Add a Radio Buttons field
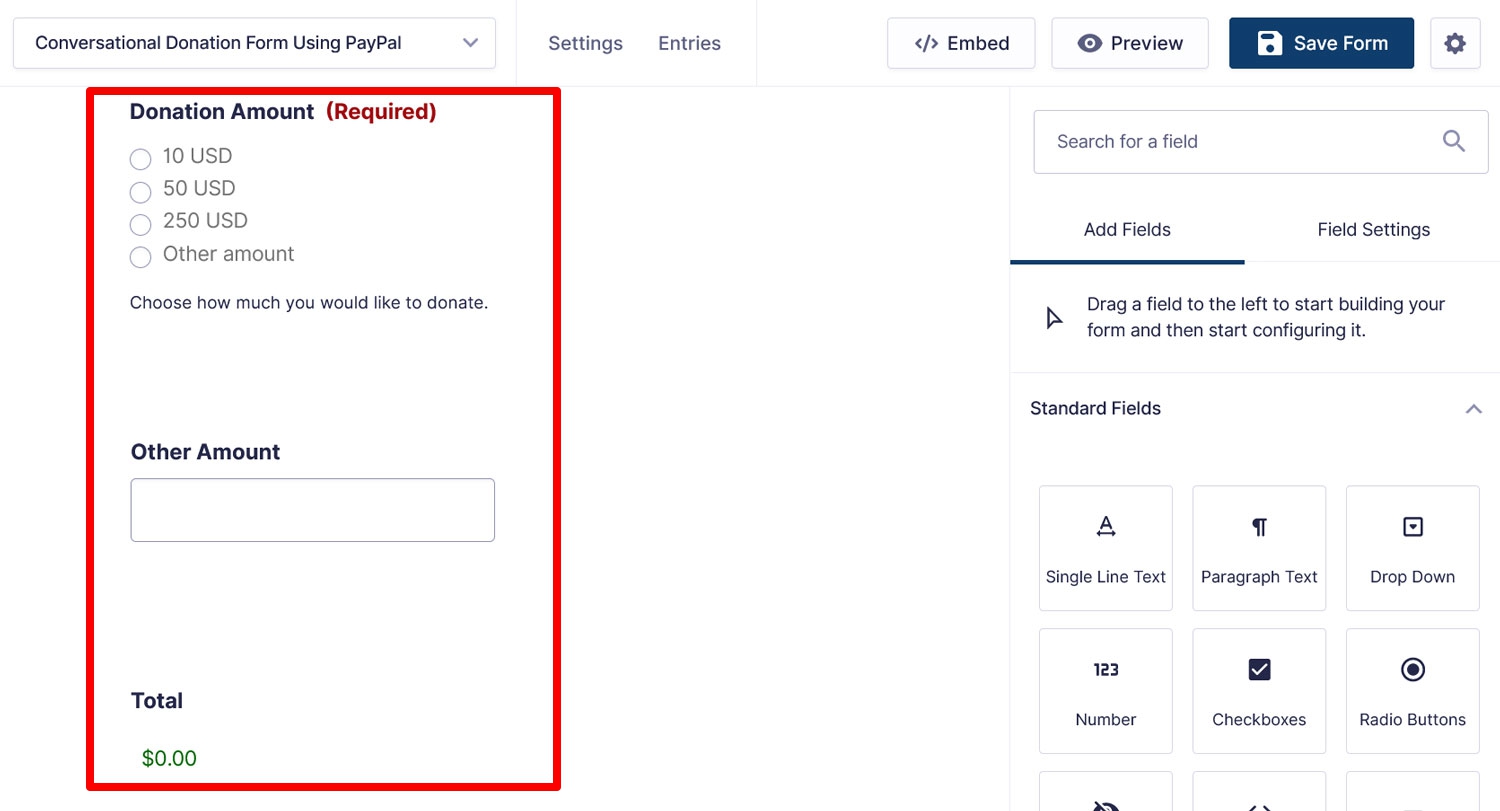 1412,691
